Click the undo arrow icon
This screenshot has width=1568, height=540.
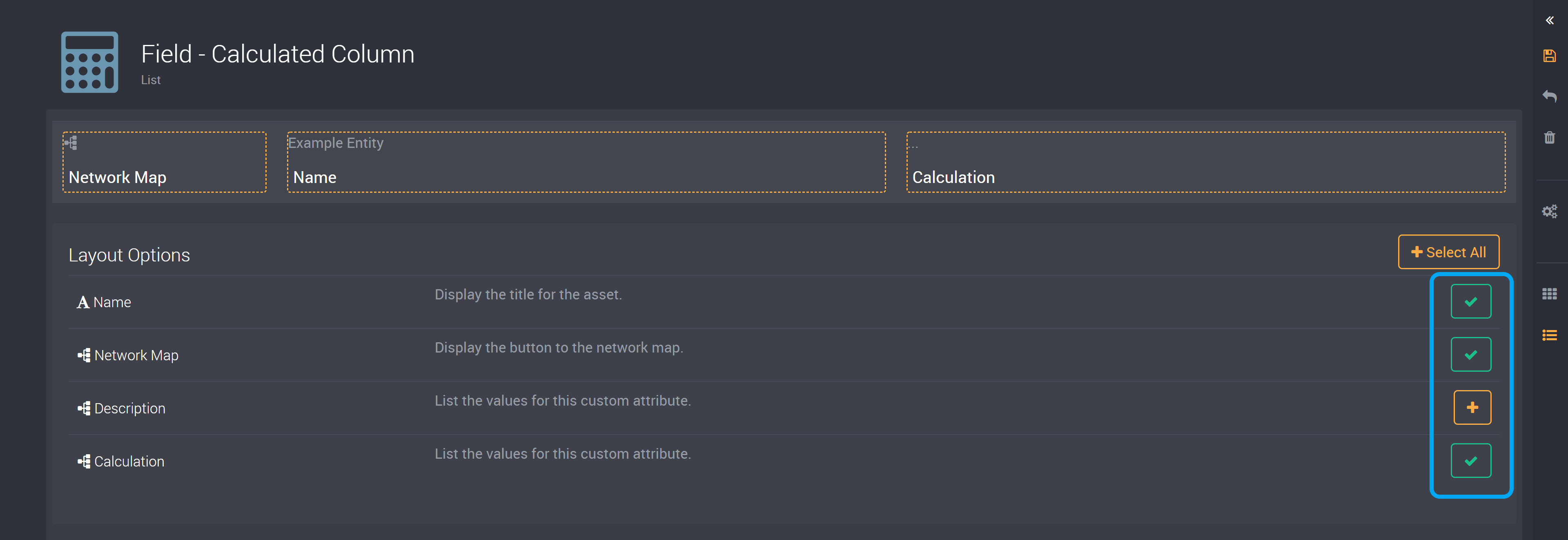(1549, 96)
